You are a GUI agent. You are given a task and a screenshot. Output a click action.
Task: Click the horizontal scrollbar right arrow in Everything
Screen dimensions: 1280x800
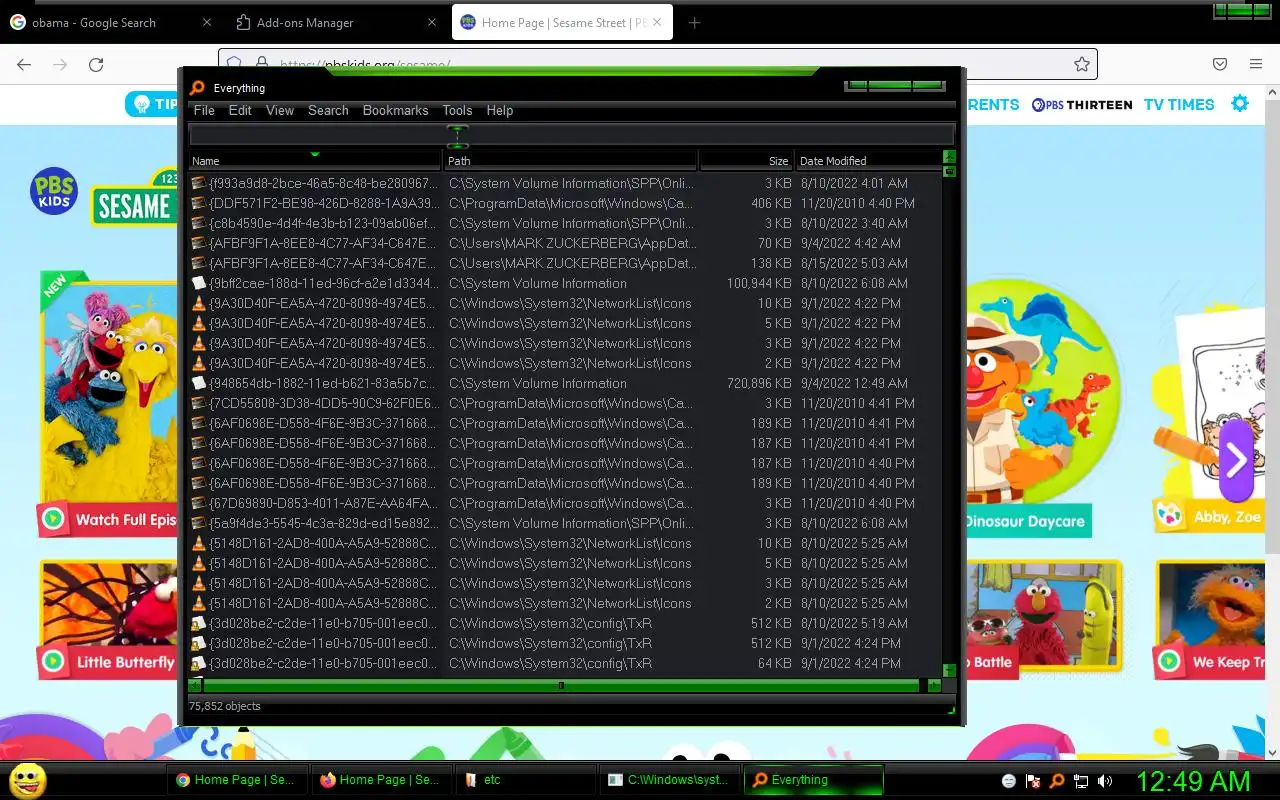coord(934,685)
